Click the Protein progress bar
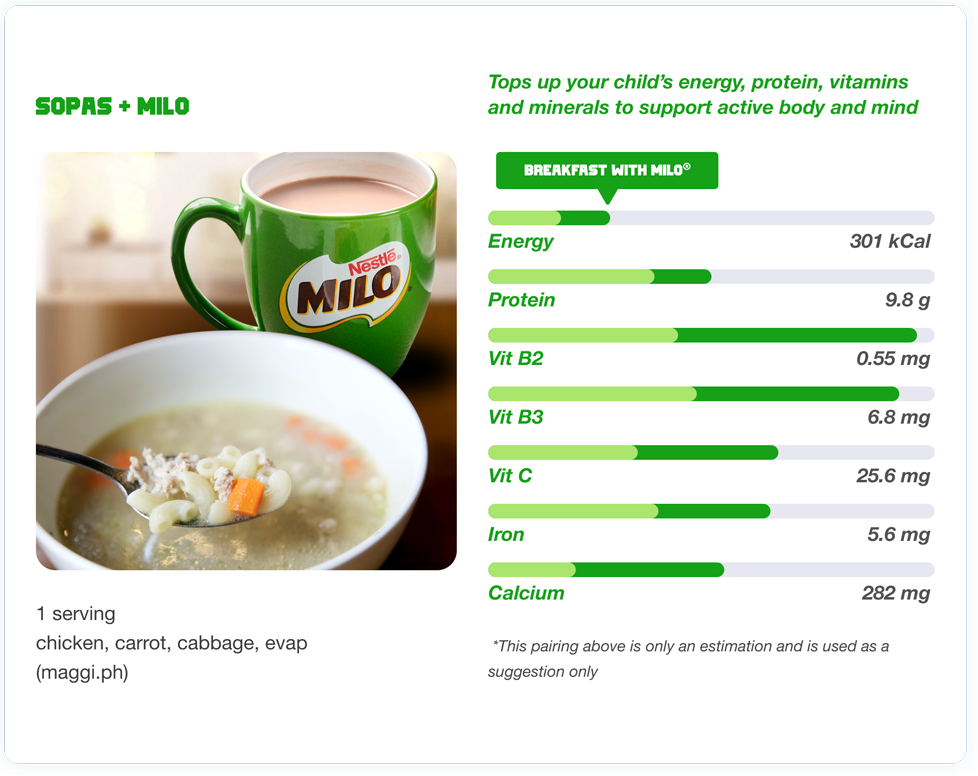Viewport: 978px width, 776px height. [711, 276]
